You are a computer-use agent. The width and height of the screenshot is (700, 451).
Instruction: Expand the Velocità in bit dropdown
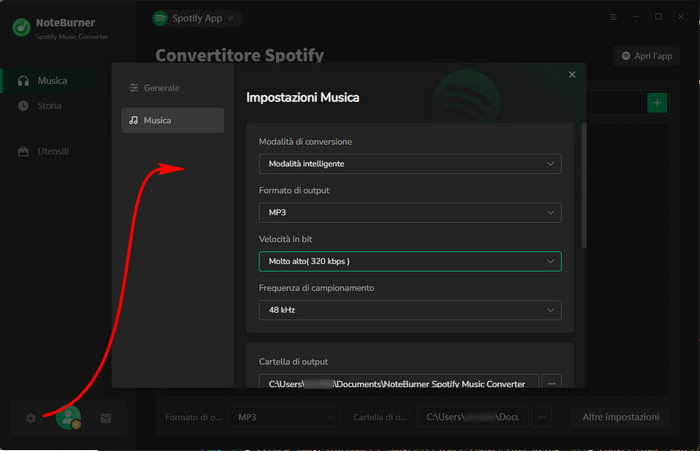(409, 261)
